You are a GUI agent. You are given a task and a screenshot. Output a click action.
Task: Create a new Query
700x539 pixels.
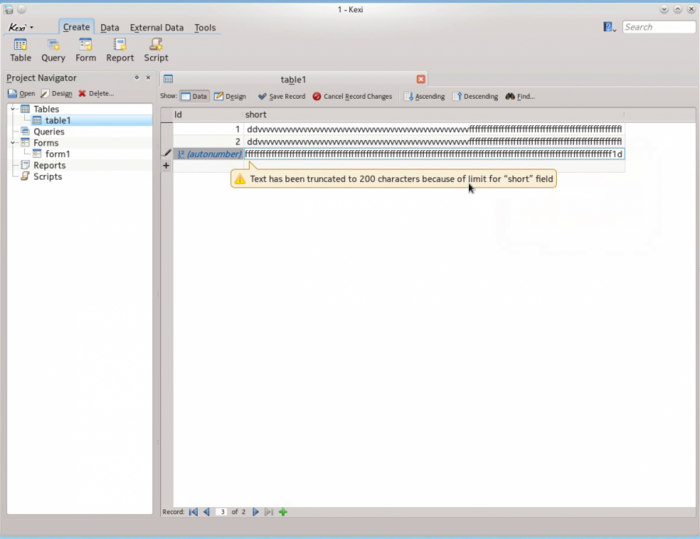click(53, 49)
